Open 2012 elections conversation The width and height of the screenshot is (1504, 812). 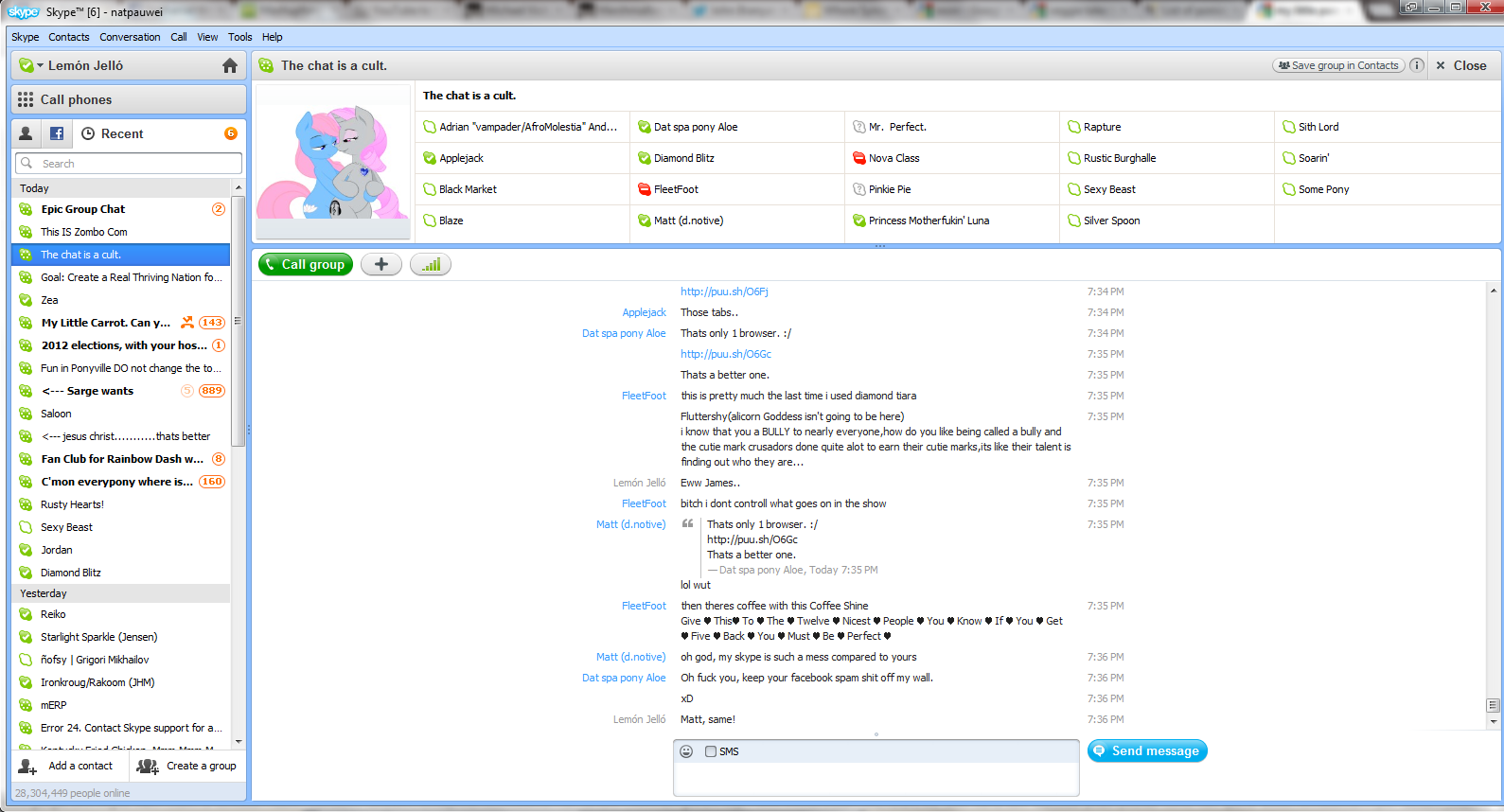121,345
